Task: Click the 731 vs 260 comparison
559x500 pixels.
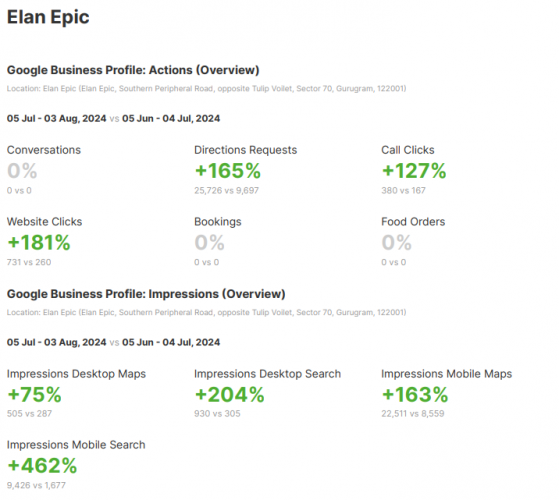Action: pos(29,262)
